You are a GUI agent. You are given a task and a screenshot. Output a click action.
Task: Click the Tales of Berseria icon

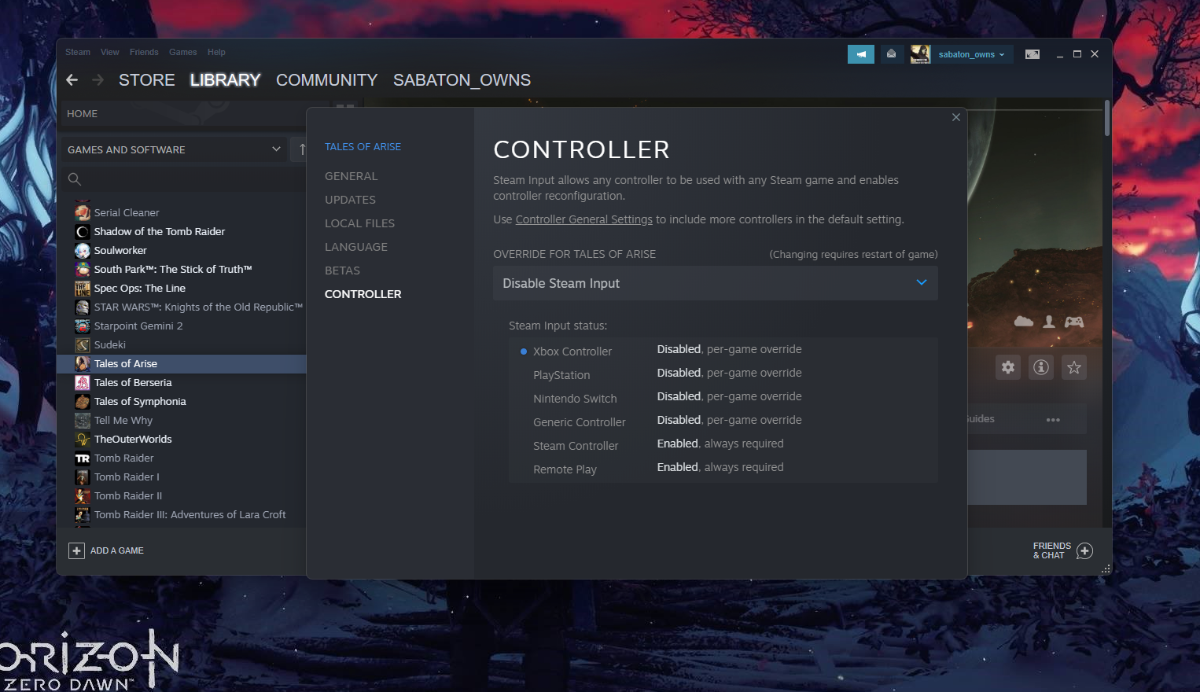coord(83,382)
